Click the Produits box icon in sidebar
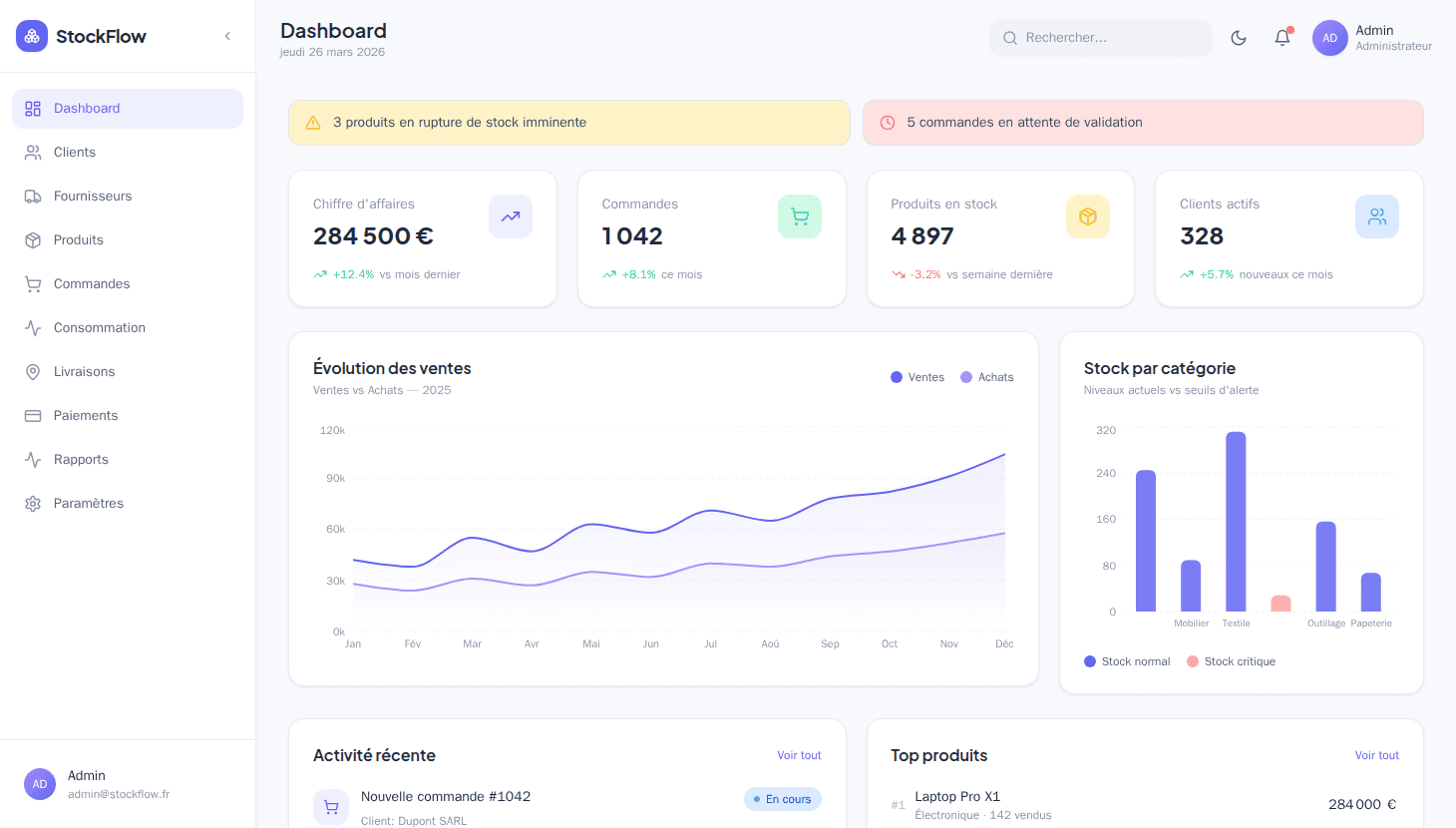The width and height of the screenshot is (1456, 828). (31, 239)
